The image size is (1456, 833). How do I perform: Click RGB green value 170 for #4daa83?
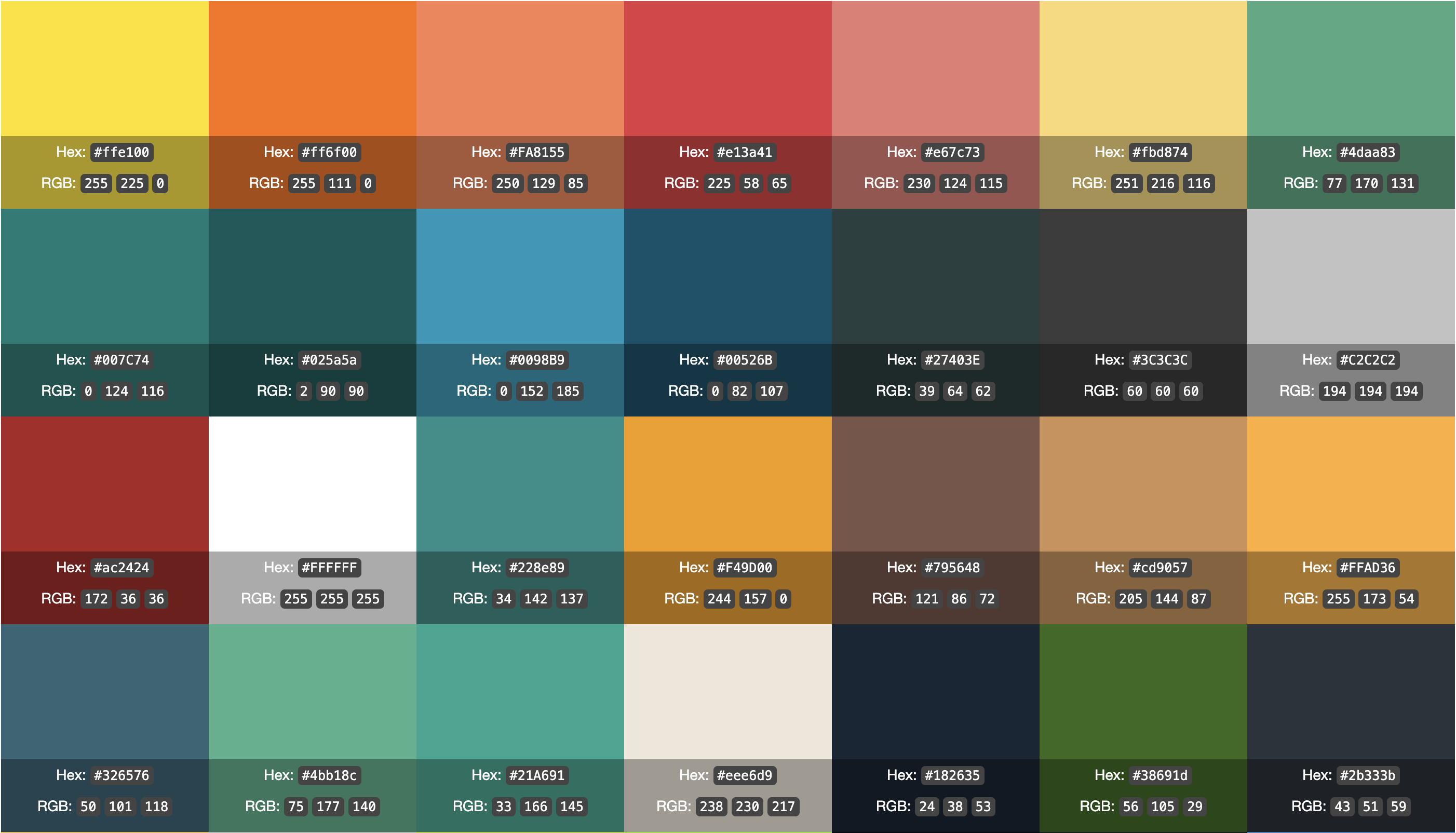pyautogui.click(x=1366, y=184)
